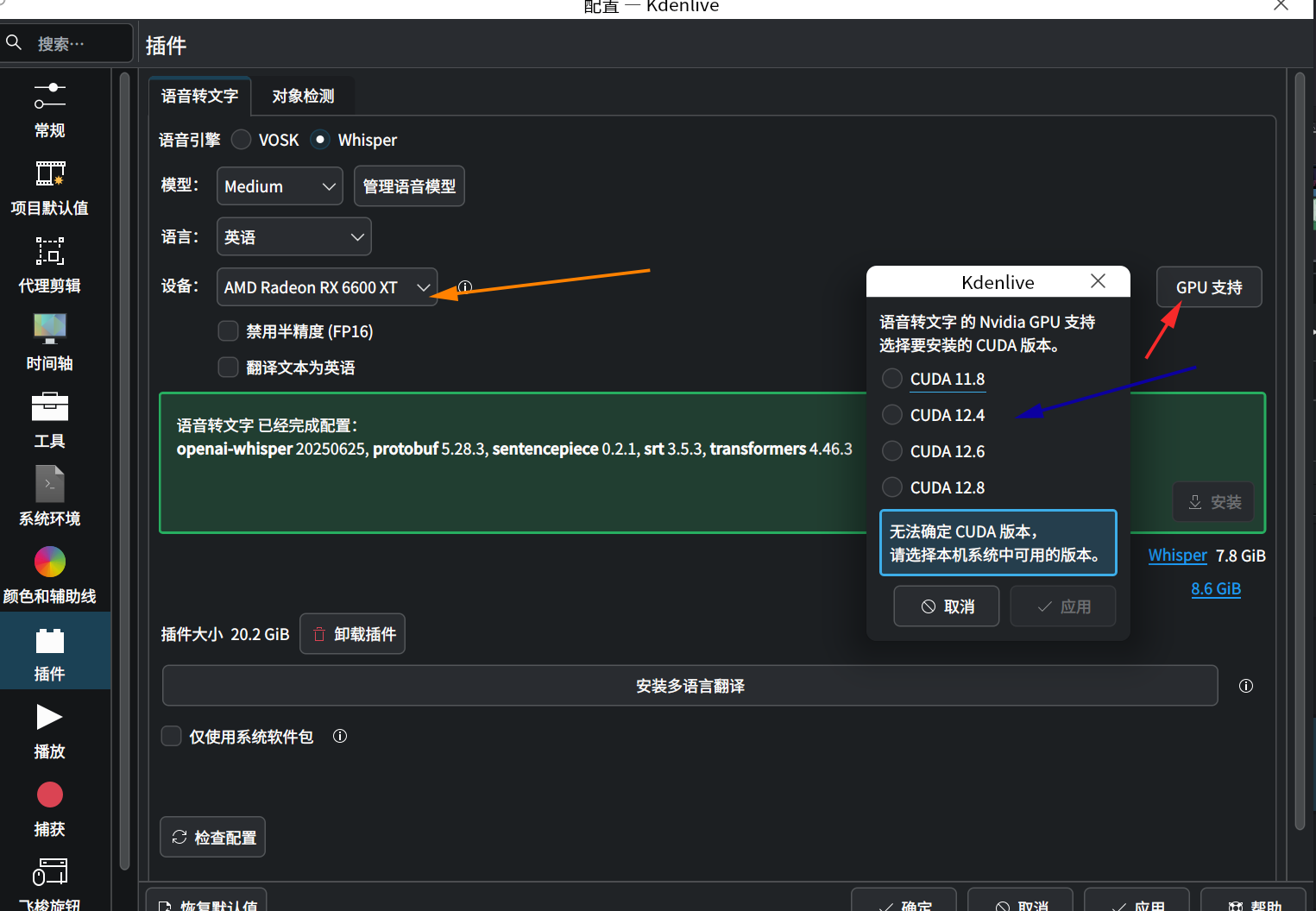Select the Whisper speech engine
The height and width of the screenshot is (911, 1316).
354,140
